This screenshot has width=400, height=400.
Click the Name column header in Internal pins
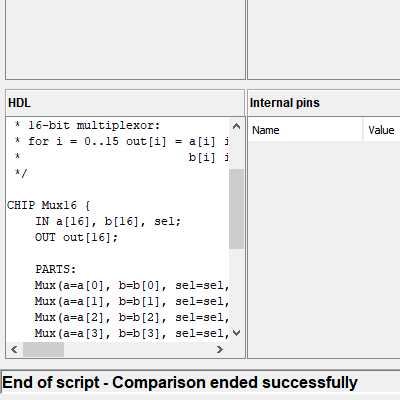pyautogui.click(x=305, y=130)
